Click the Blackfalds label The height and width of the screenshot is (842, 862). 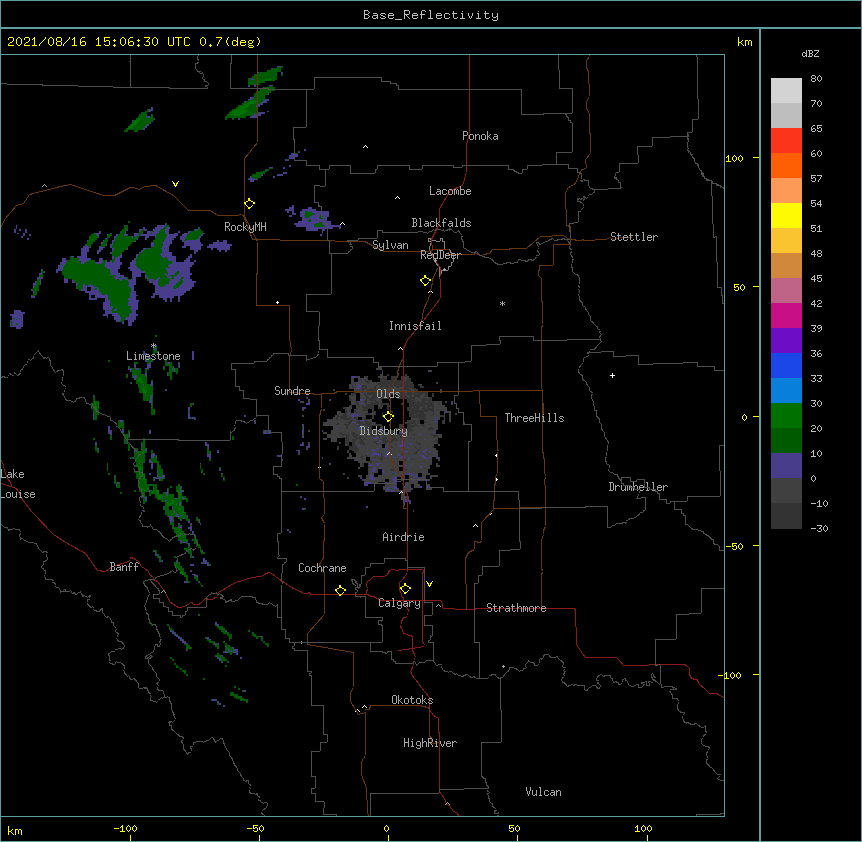pyautogui.click(x=441, y=223)
